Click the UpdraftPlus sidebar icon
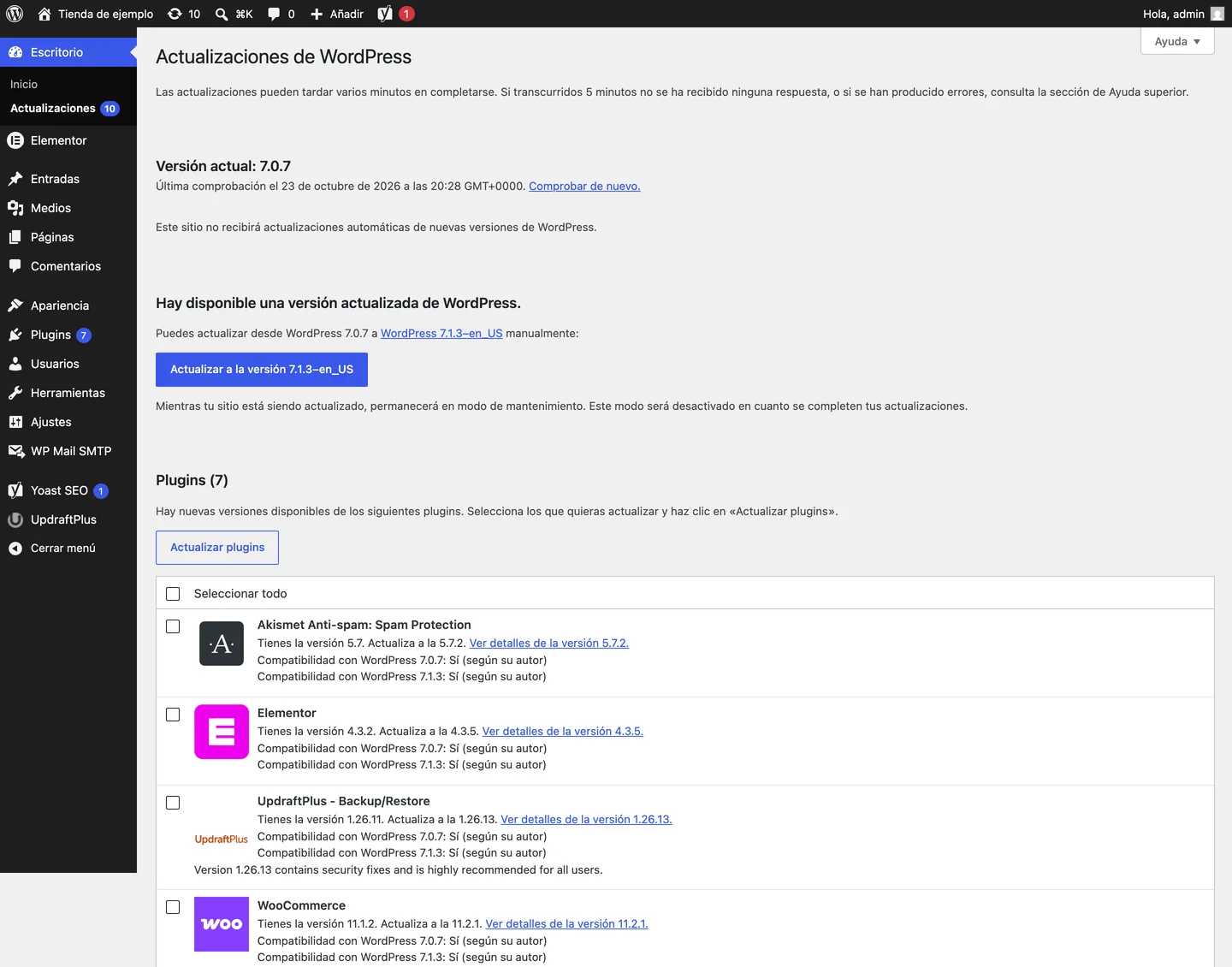Viewport: 1232px width, 967px height. 15,519
